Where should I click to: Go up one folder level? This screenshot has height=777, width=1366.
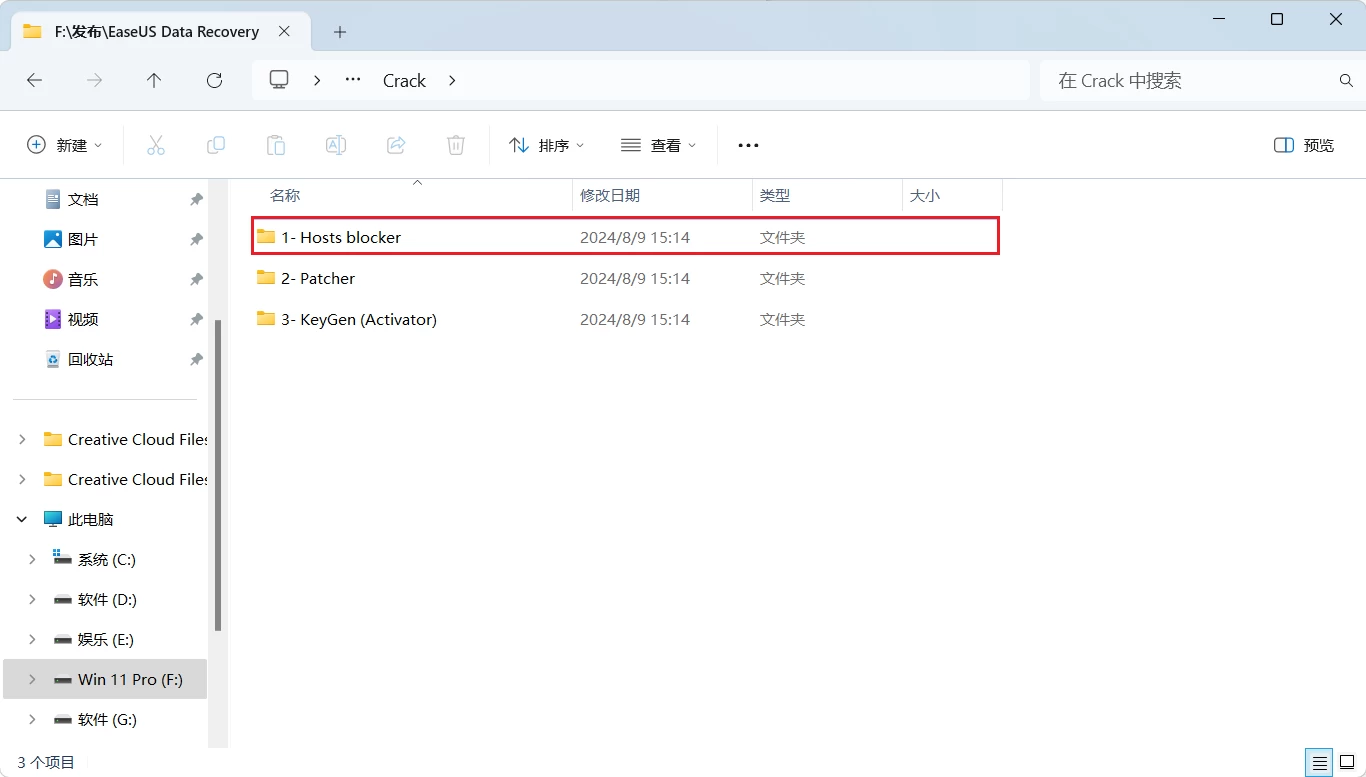[x=154, y=81]
